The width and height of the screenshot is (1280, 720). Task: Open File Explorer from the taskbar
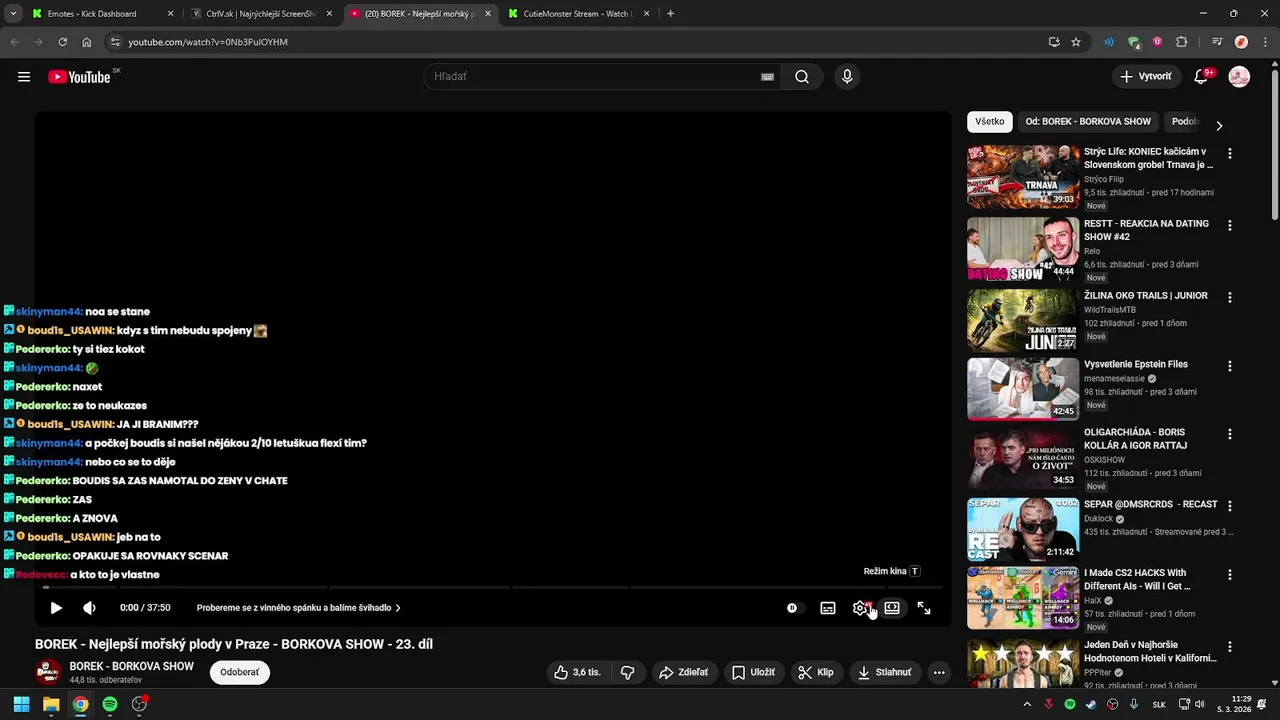point(51,704)
